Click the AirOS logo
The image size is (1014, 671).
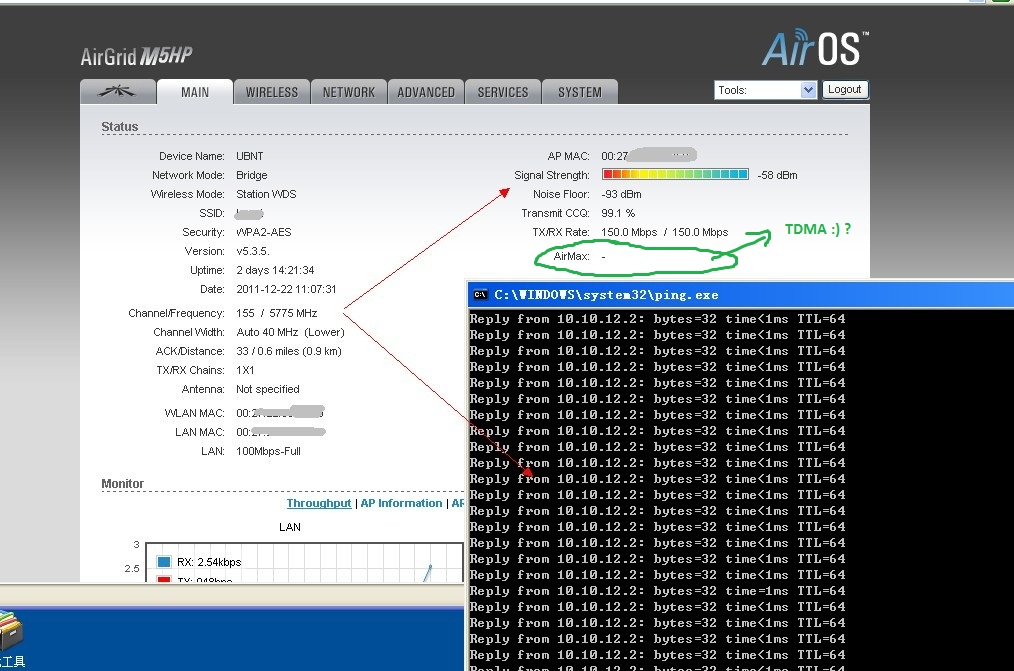(x=815, y=49)
